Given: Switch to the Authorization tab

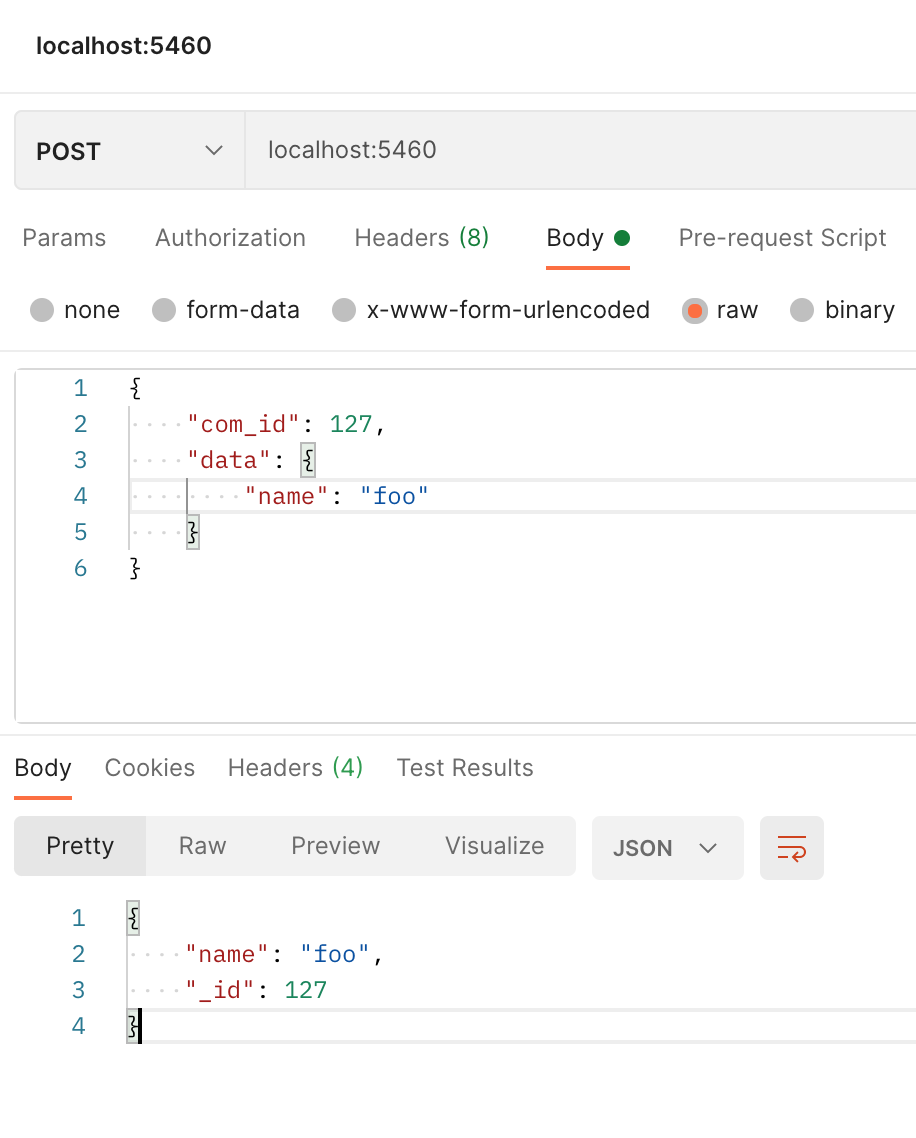Looking at the screenshot, I should pyautogui.click(x=229, y=238).
